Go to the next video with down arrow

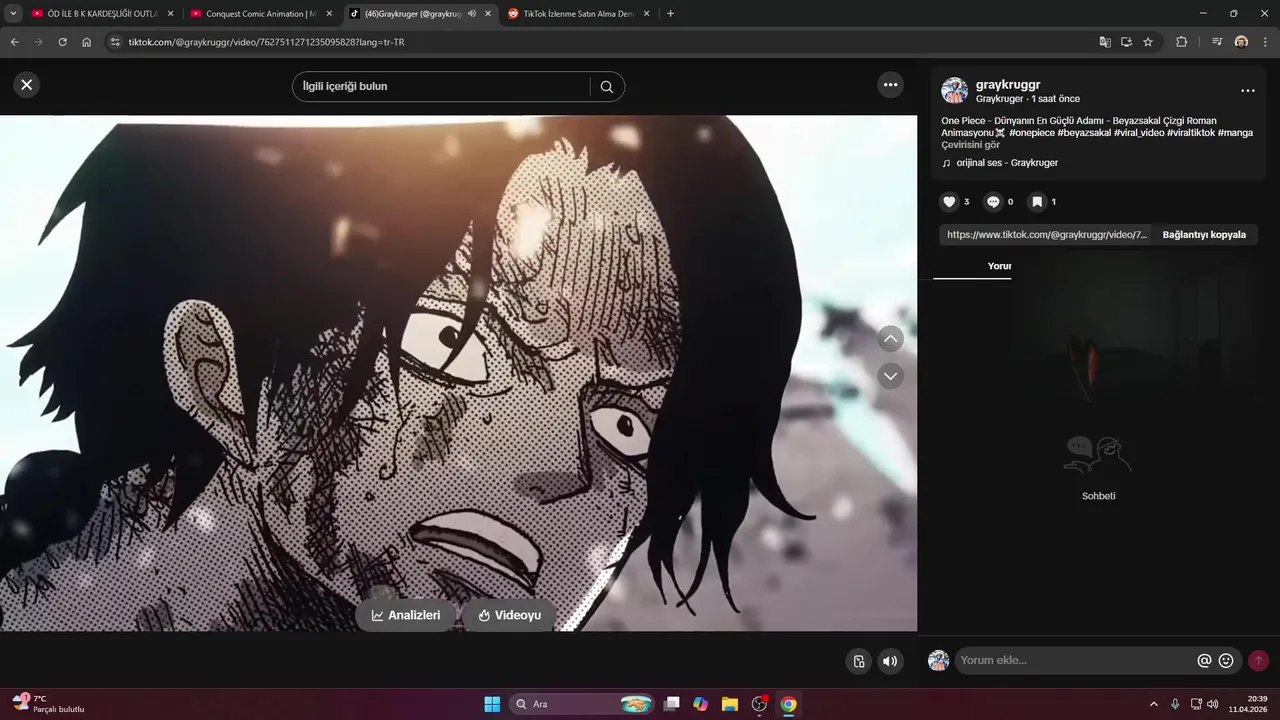click(x=890, y=376)
